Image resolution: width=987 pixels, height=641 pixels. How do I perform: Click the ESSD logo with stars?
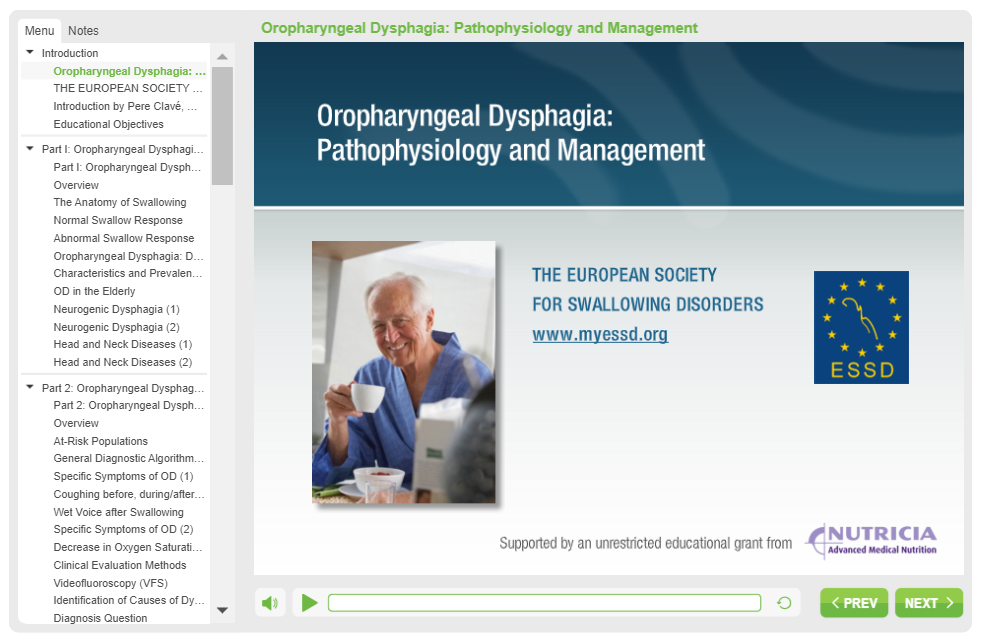(861, 327)
